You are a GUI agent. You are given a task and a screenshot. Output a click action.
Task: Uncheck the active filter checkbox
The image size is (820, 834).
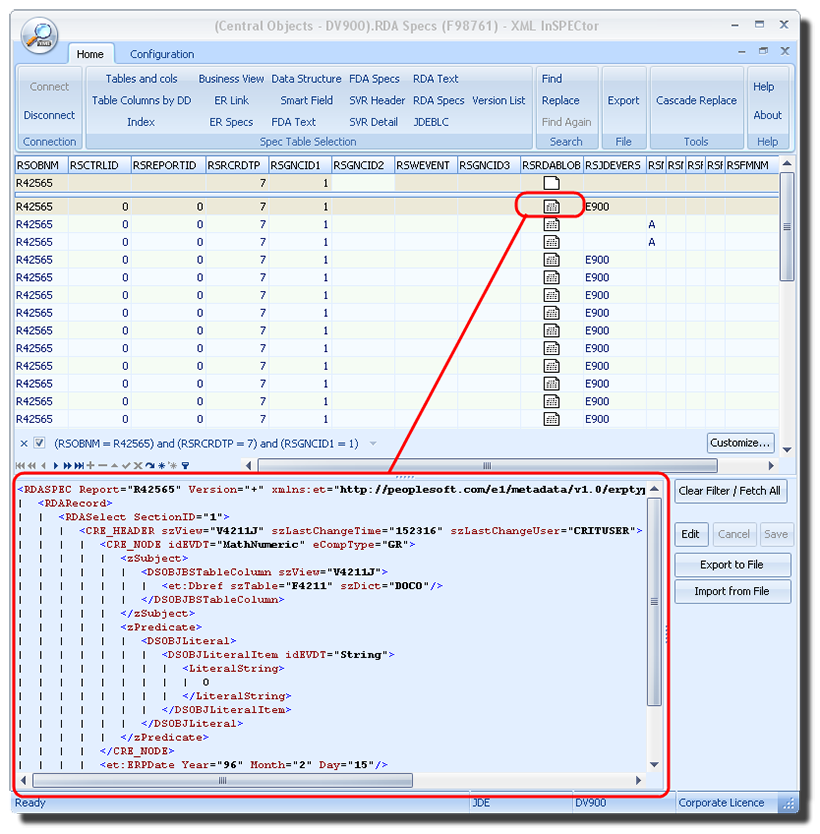(x=39, y=443)
